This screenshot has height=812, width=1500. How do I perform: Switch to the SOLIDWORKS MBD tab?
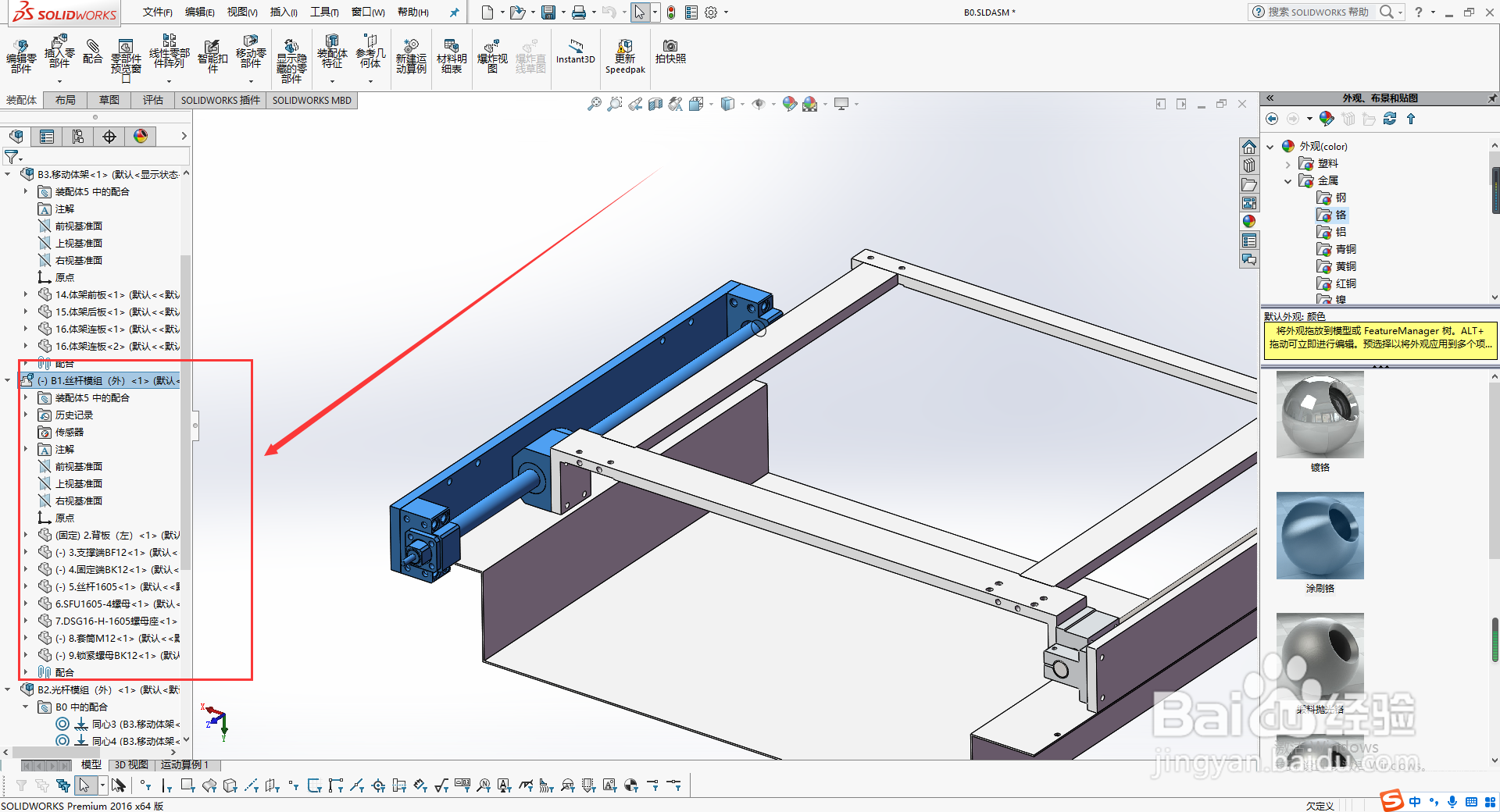(x=312, y=100)
